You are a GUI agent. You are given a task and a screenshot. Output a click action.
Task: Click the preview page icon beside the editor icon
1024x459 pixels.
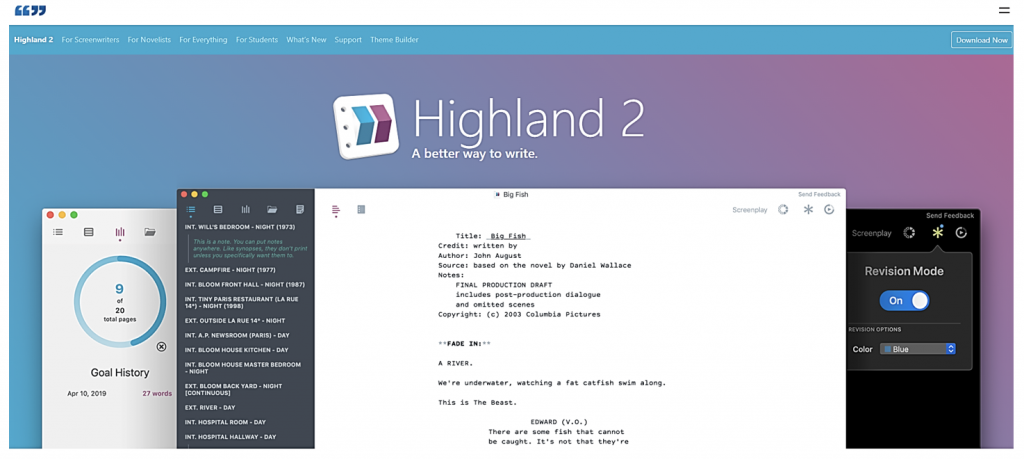pos(361,210)
